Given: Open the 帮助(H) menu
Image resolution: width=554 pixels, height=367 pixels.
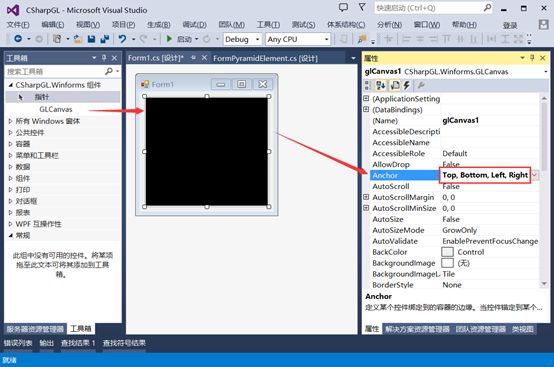Looking at the screenshot, I should pyautogui.click(x=464, y=25).
